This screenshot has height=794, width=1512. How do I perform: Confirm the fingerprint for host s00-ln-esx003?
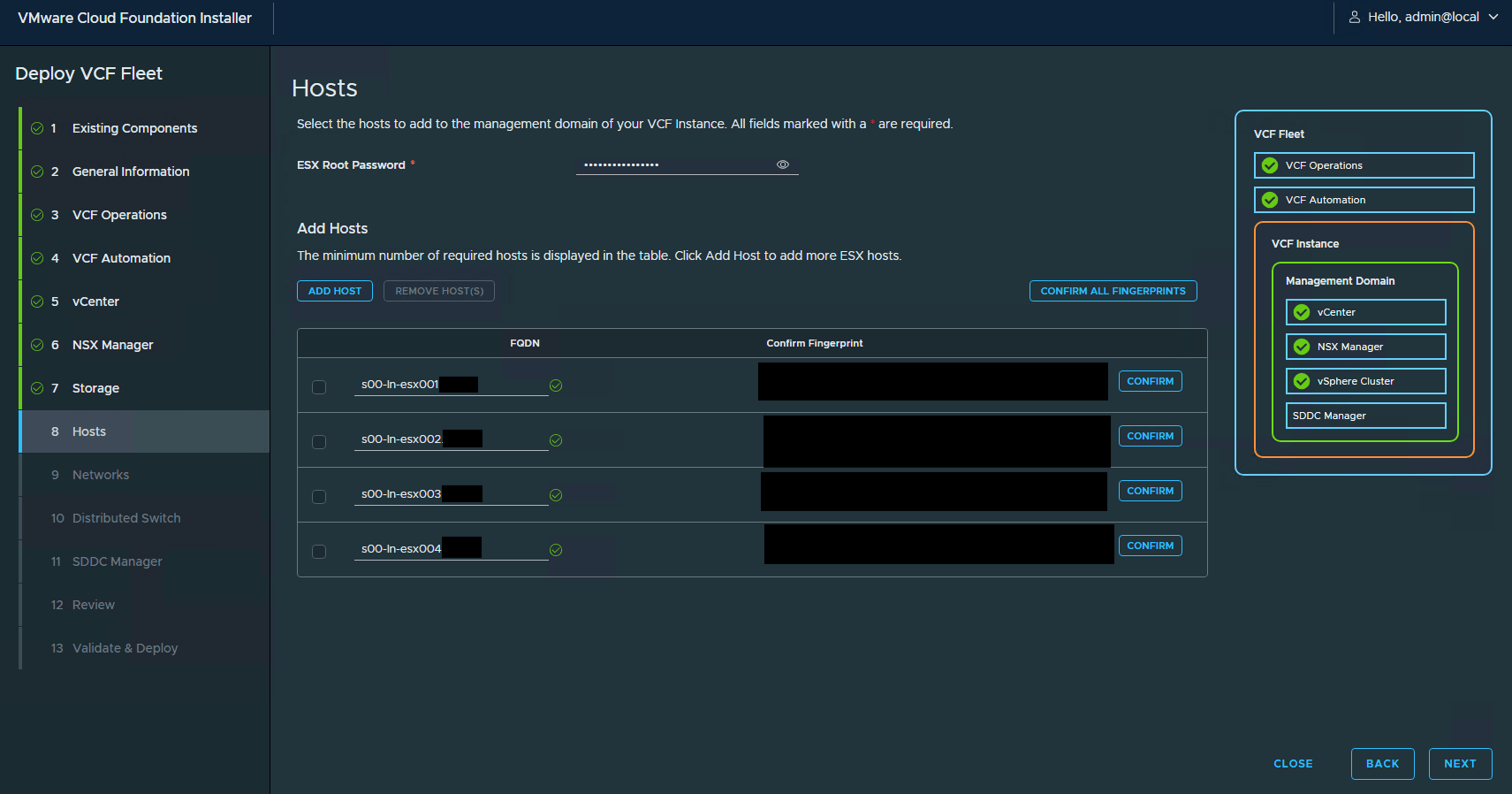click(1150, 491)
